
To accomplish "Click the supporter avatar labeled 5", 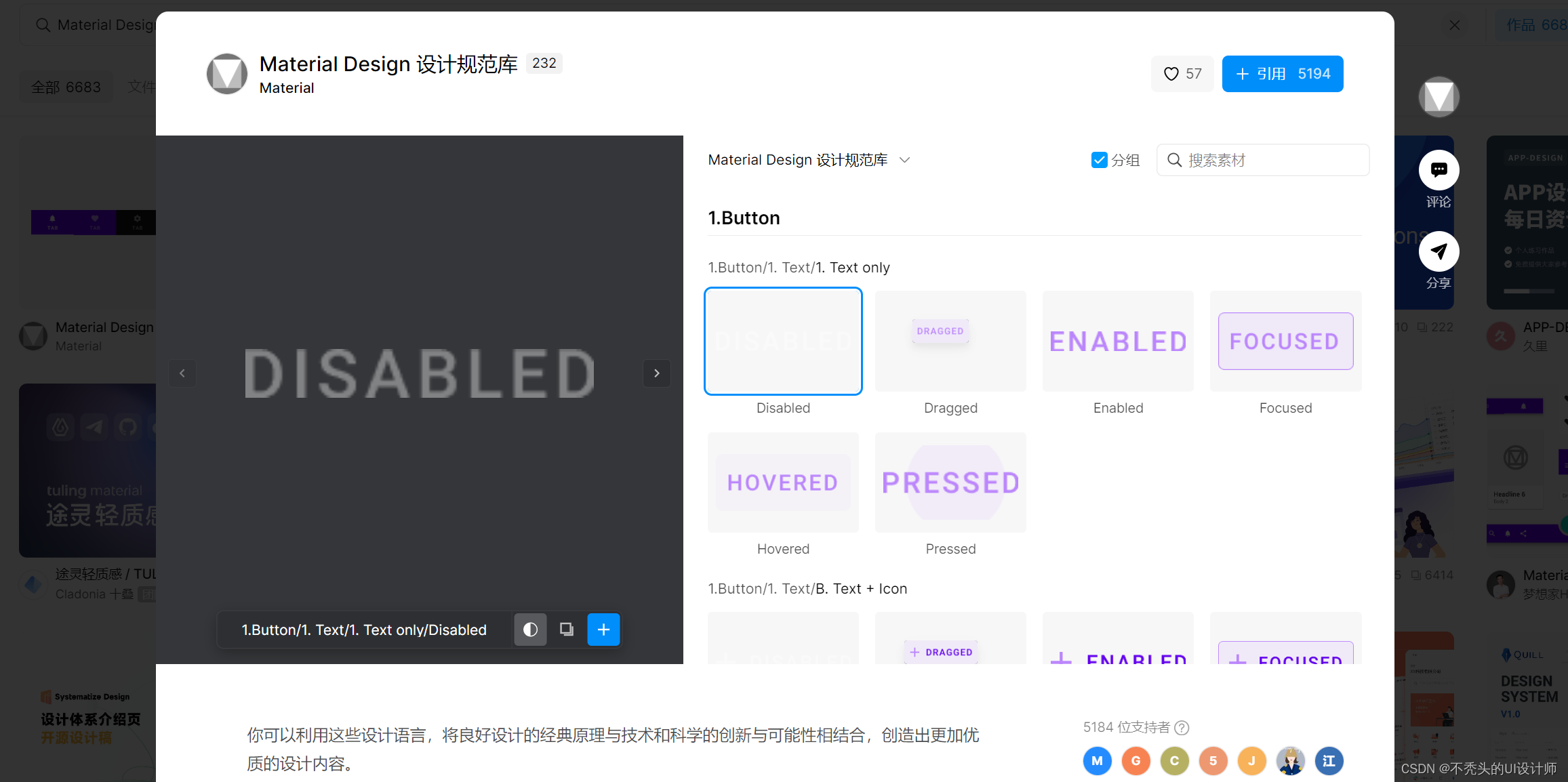I will [1213, 761].
